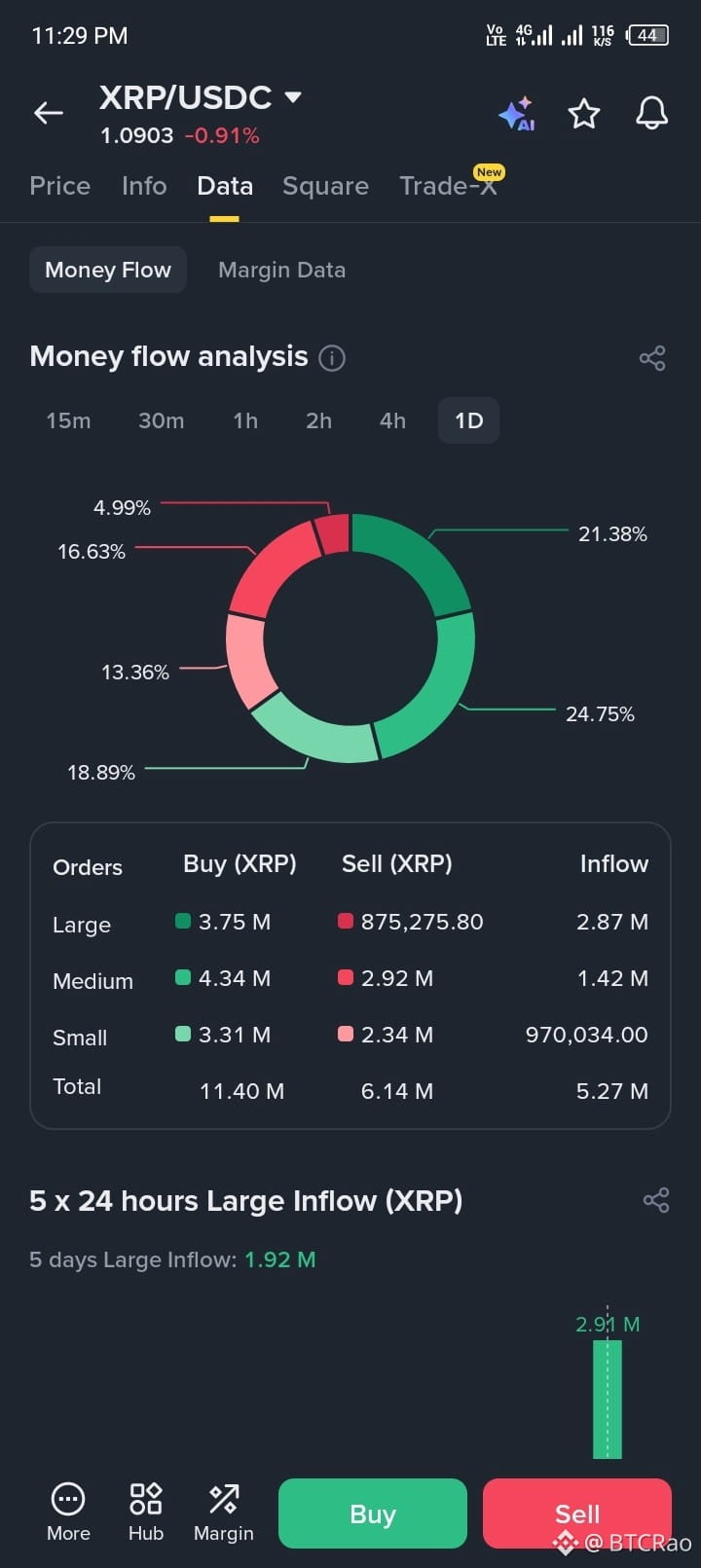The width and height of the screenshot is (701, 1568).
Task: Add XRP/USDC to favorites with star icon
Action: coord(584,114)
